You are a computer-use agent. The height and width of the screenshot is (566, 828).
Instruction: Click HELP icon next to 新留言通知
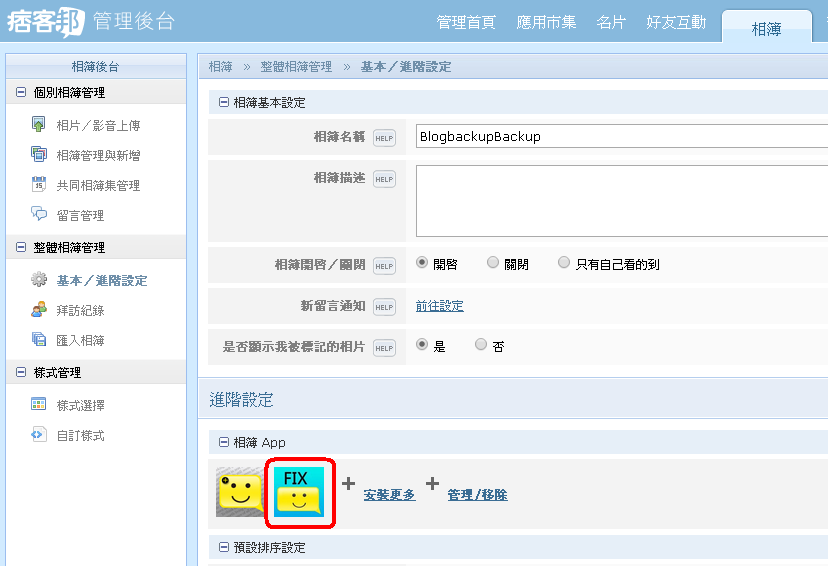tap(384, 307)
